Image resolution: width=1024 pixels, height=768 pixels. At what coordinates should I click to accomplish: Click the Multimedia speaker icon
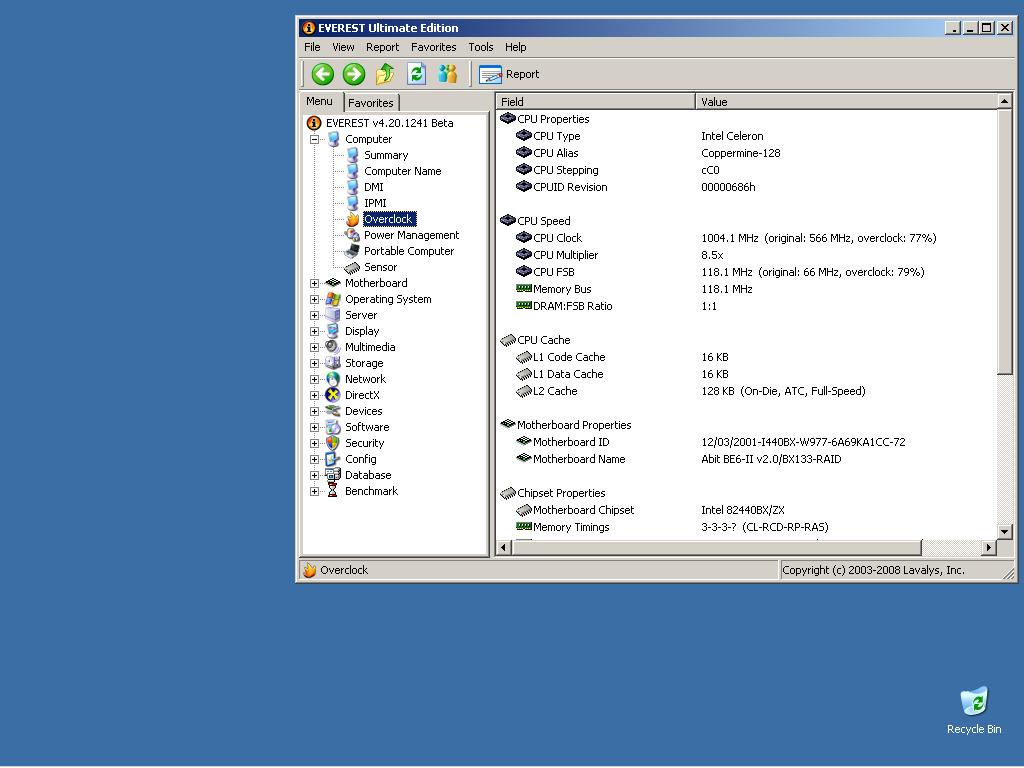point(333,347)
